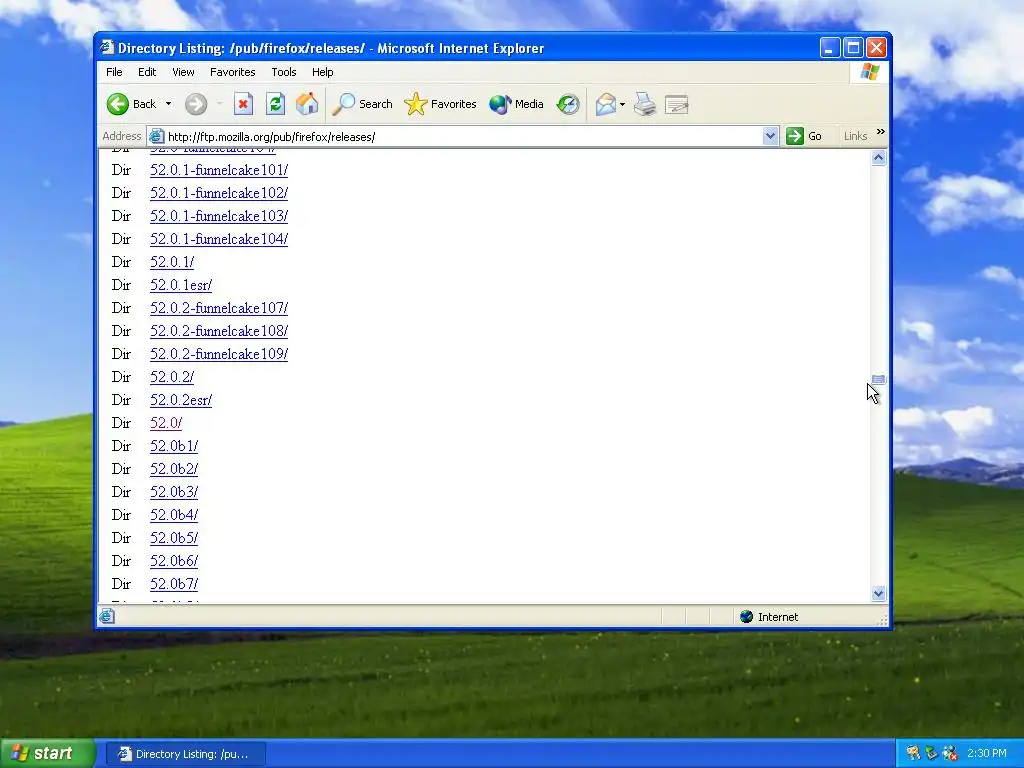Open the 52.0.2esr/ directory link

(x=181, y=400)
